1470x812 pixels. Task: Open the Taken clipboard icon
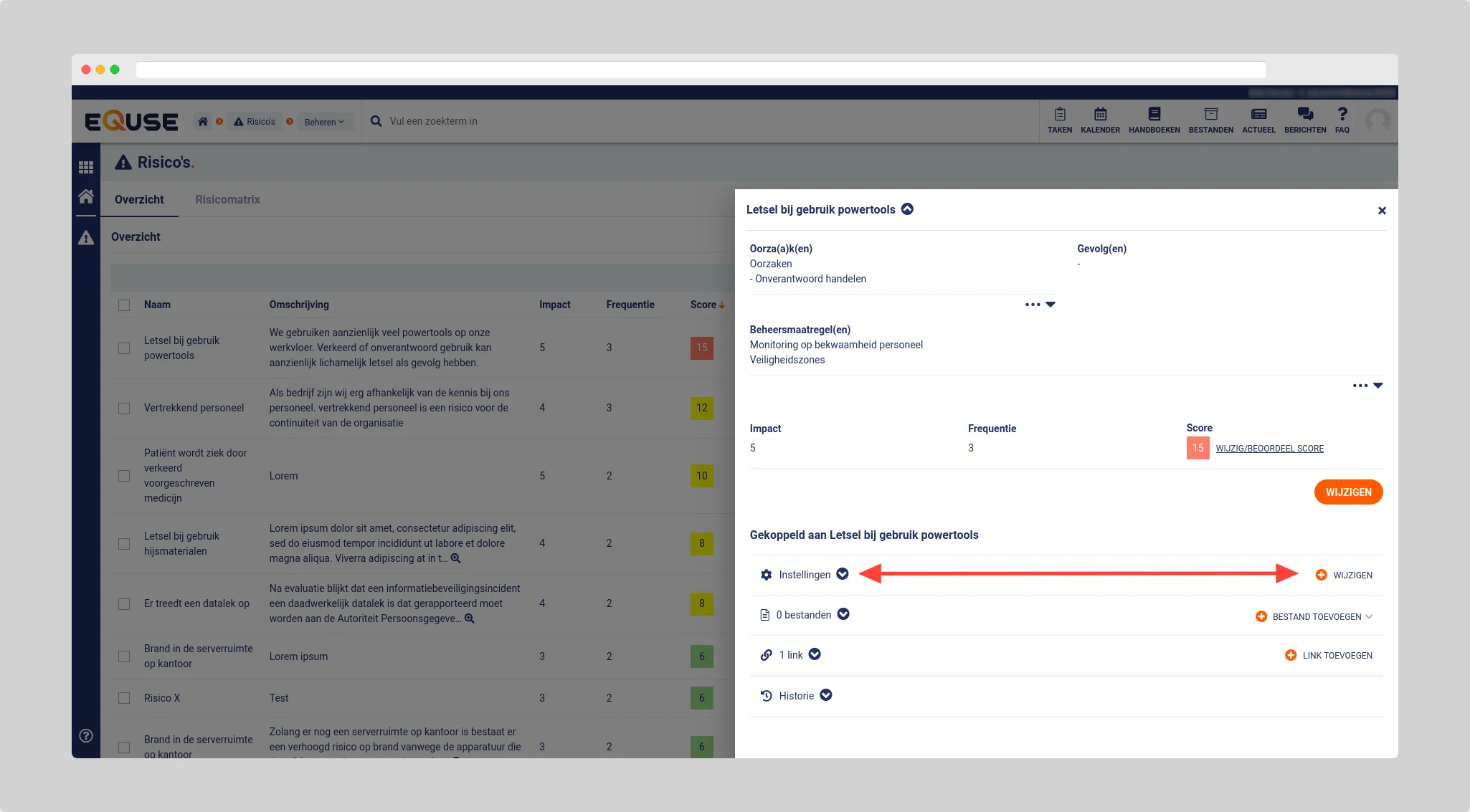[x=1059, y=115]
